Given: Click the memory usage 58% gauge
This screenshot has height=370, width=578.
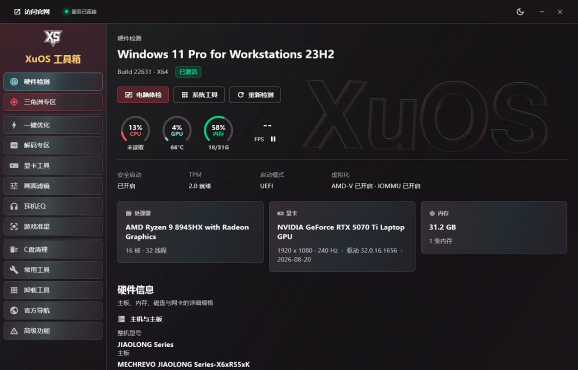Looking at the screenshot, I should coord(218,130).
